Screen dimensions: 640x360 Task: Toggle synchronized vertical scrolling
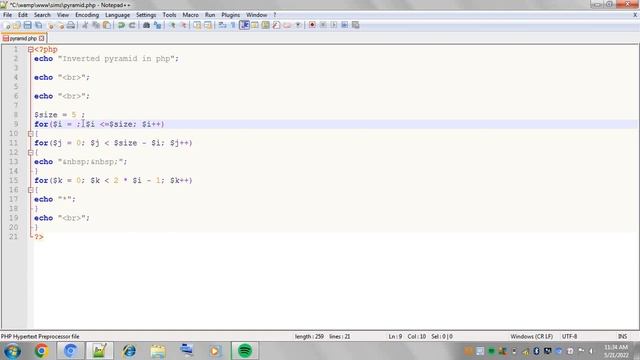tap(197, 25)
